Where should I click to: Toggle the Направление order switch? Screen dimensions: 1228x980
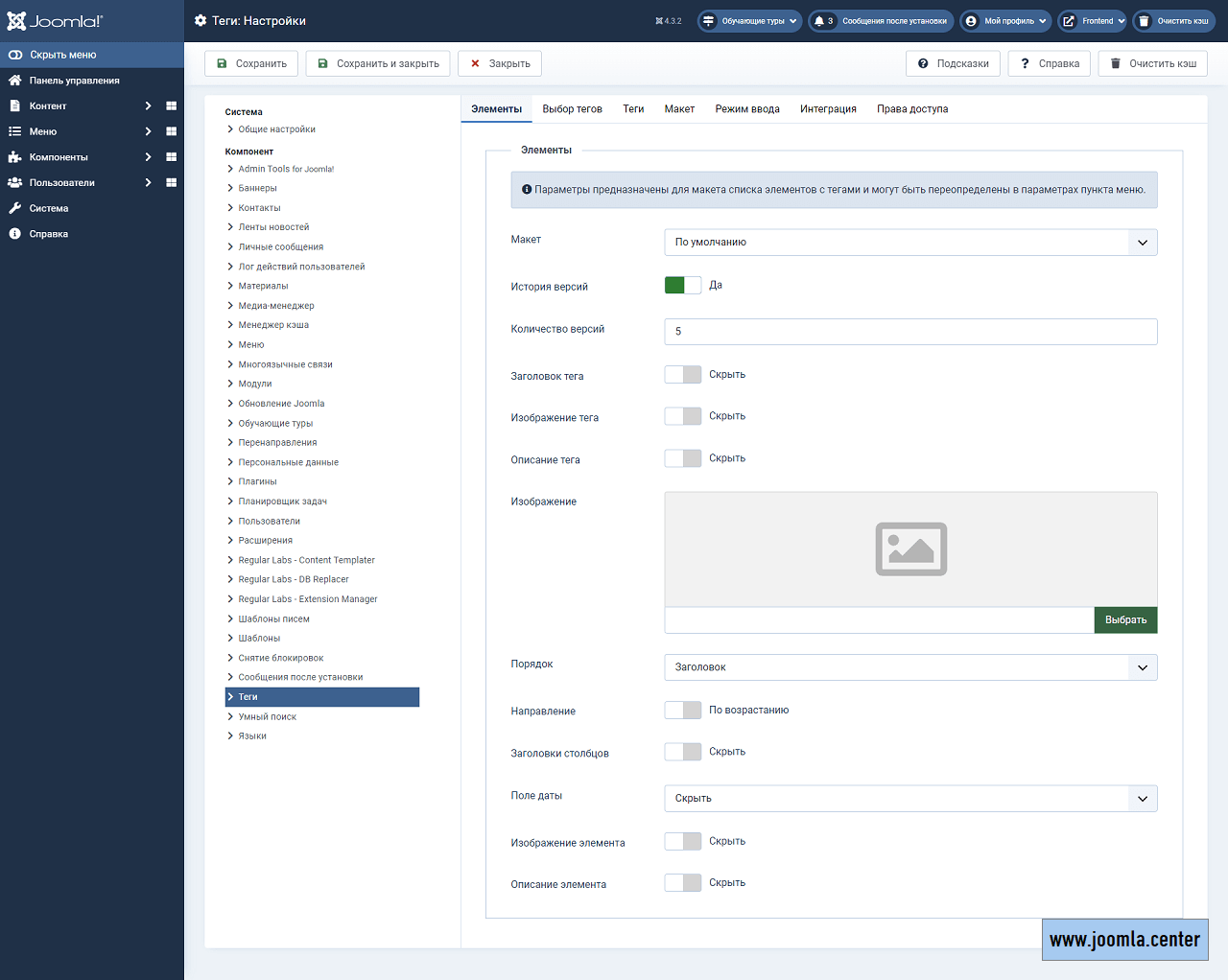coord(682,711)
